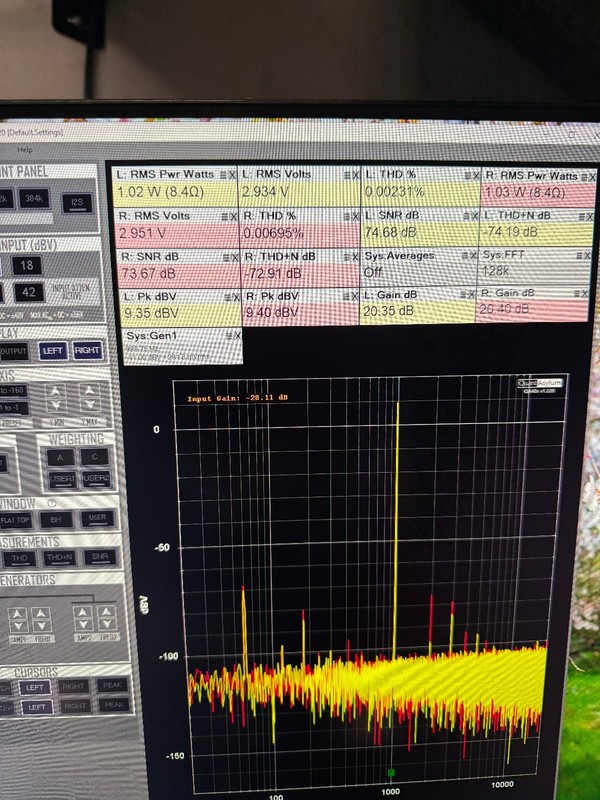Viewport: 600px width, 800px height.
Task: Click the WINDOW section help question-mark icon
Action: (52, 503)
